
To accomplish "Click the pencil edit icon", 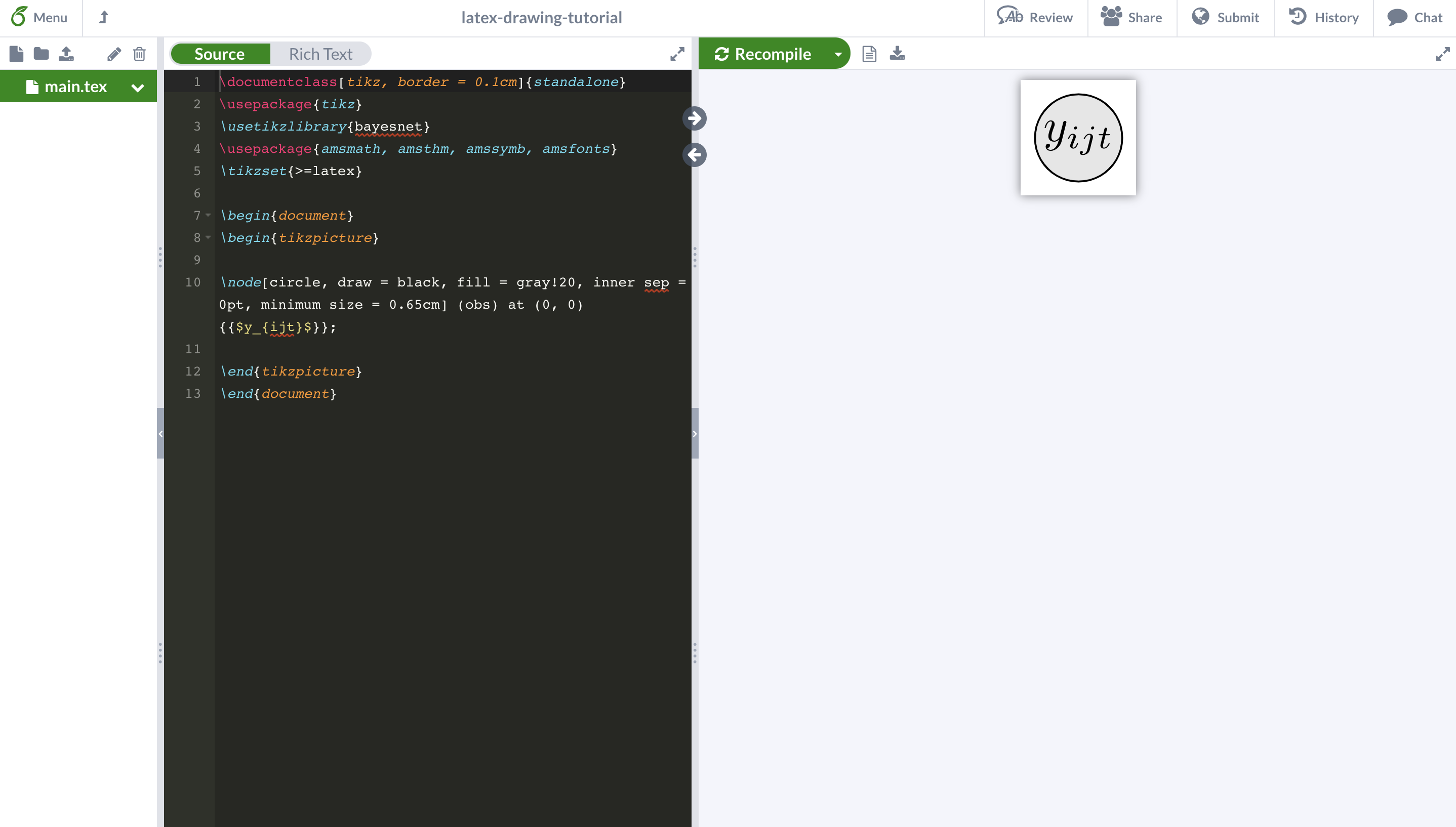I will coord(114,54).
